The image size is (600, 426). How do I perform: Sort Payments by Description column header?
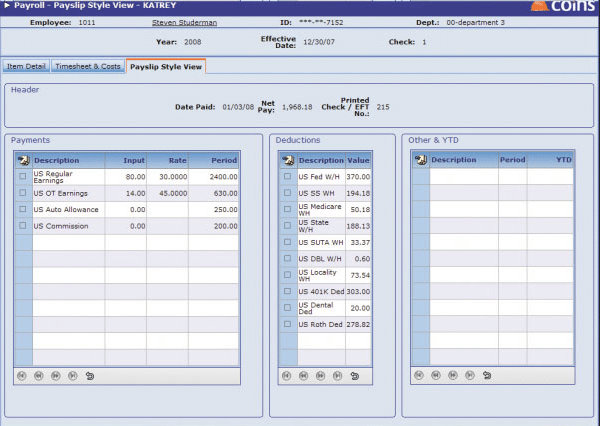[68, 160]
